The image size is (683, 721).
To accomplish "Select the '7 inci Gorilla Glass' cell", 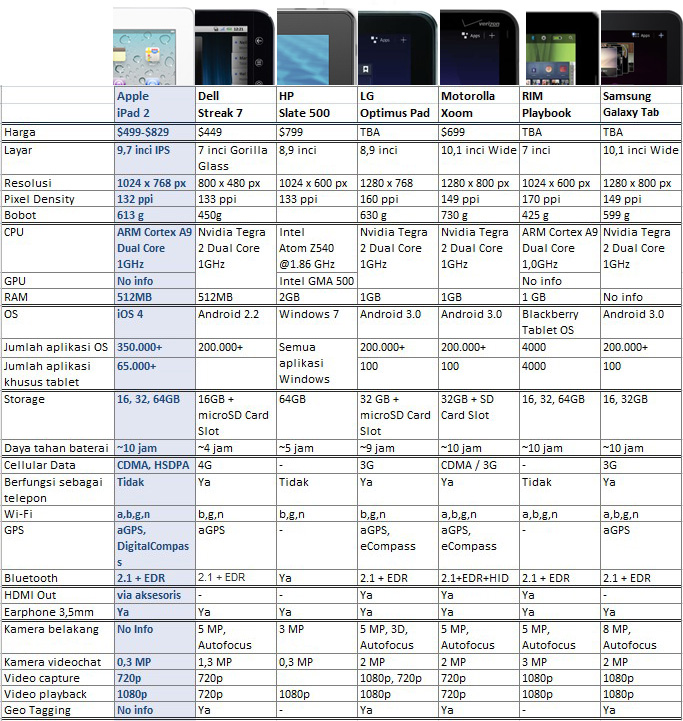I will pos(235,158).
